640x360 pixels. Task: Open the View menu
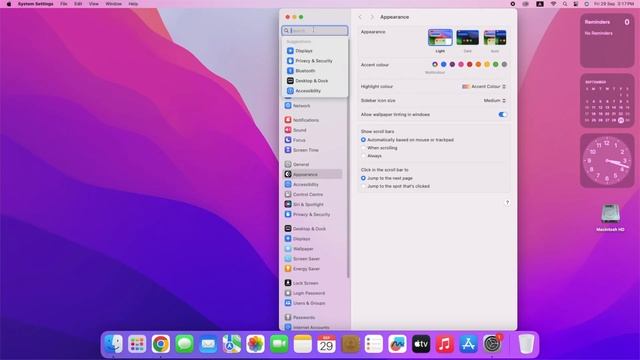click(x=93, y=4)
